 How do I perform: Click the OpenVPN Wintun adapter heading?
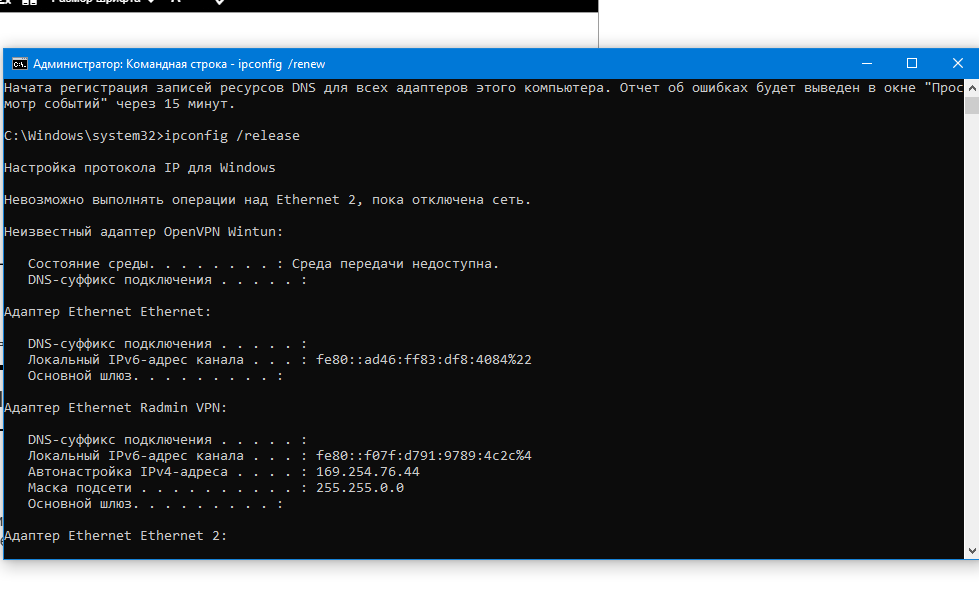tap(143, 232)
